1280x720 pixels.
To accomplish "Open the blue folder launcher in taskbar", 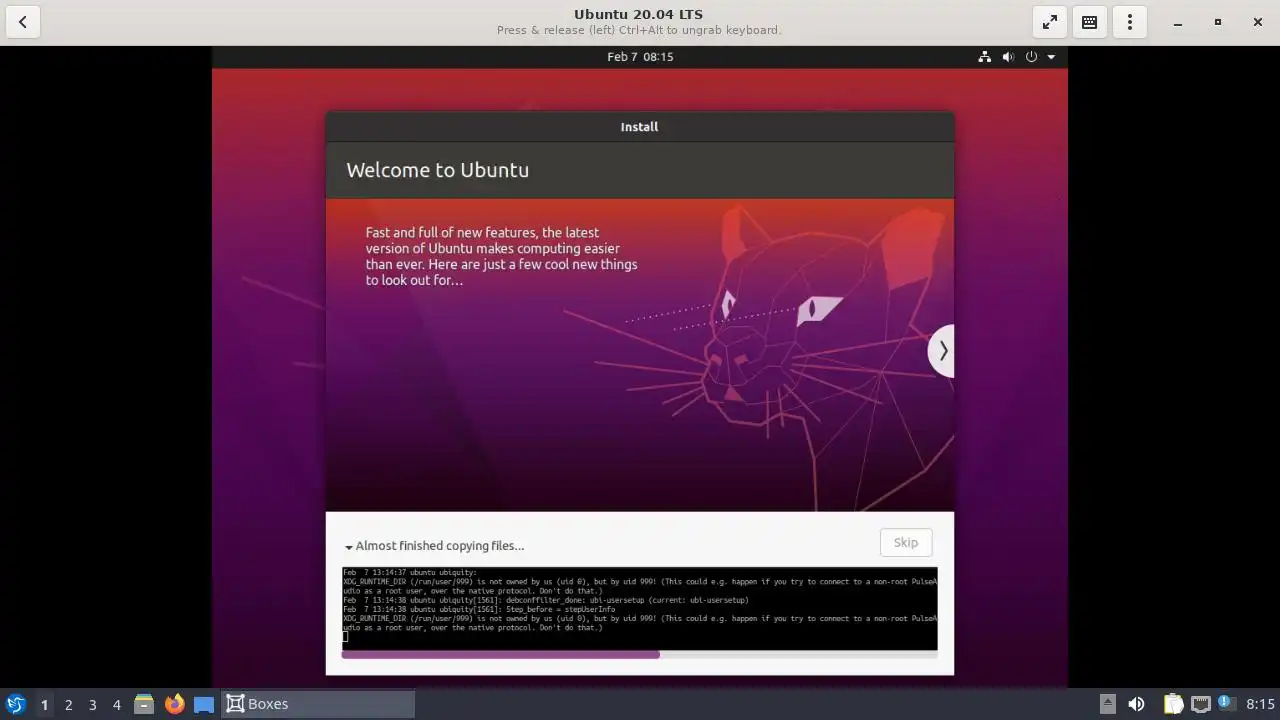I will (x=204, y=704).
